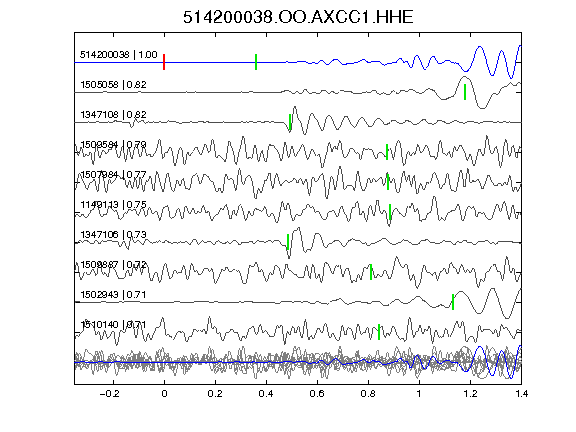Click the plot title 514200038.OO.AXCC1.HHE
Screen dimensions: 576x432
pyautogui.click(x=298, y=17)
